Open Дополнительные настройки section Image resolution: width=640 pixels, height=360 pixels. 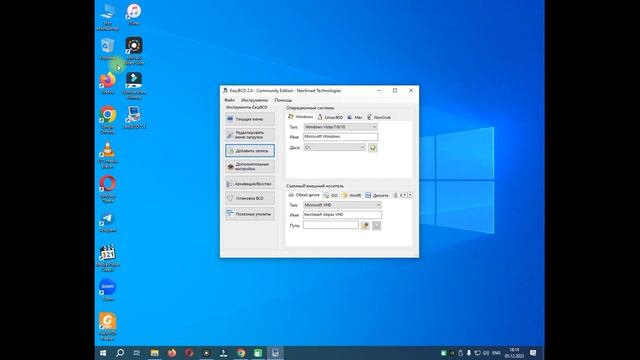click(250, 167)
